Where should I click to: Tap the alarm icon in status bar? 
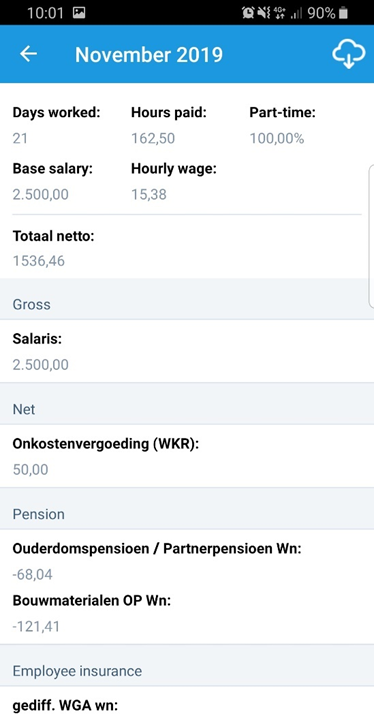[248, 13]
